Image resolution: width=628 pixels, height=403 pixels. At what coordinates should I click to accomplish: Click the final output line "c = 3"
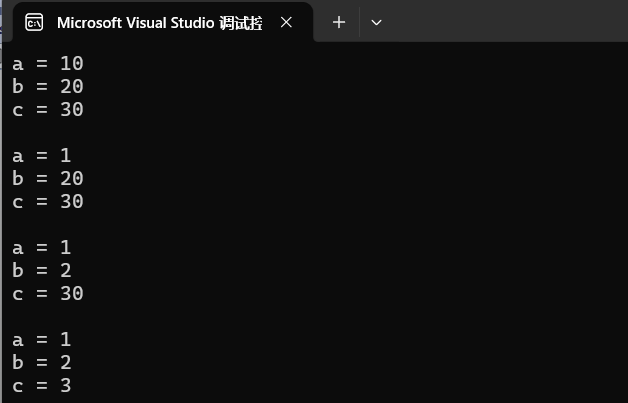point(42,385)
